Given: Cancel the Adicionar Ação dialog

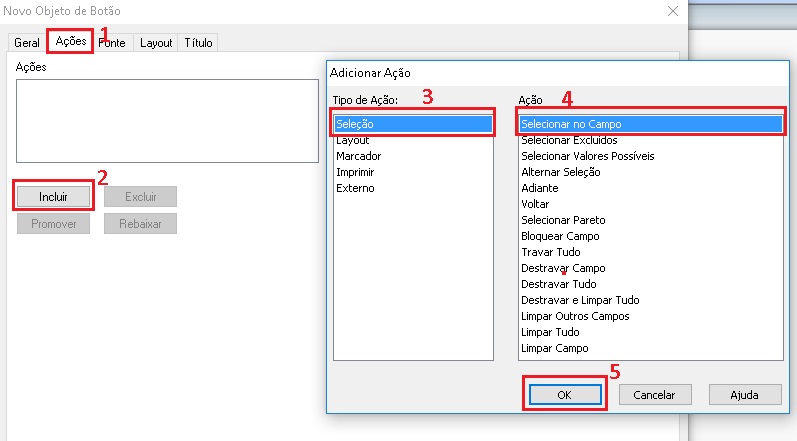Looking at the screenshot, I should click(661, 395).
